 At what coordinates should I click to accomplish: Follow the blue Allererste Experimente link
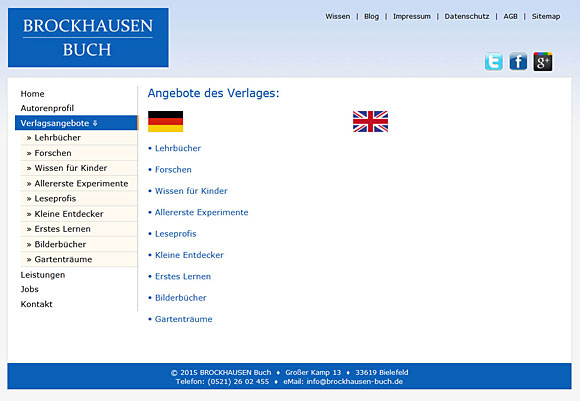(x=202, y=212)
